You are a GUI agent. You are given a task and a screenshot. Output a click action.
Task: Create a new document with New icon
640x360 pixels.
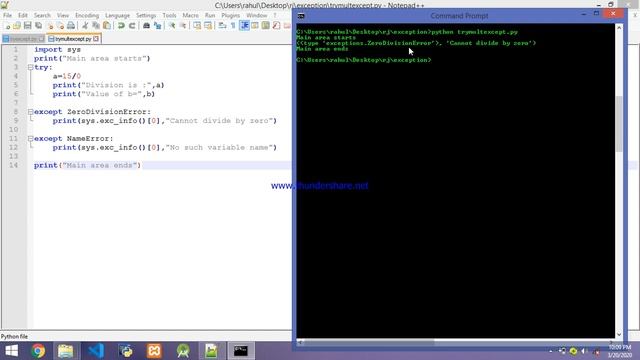[x=7, y=26]
